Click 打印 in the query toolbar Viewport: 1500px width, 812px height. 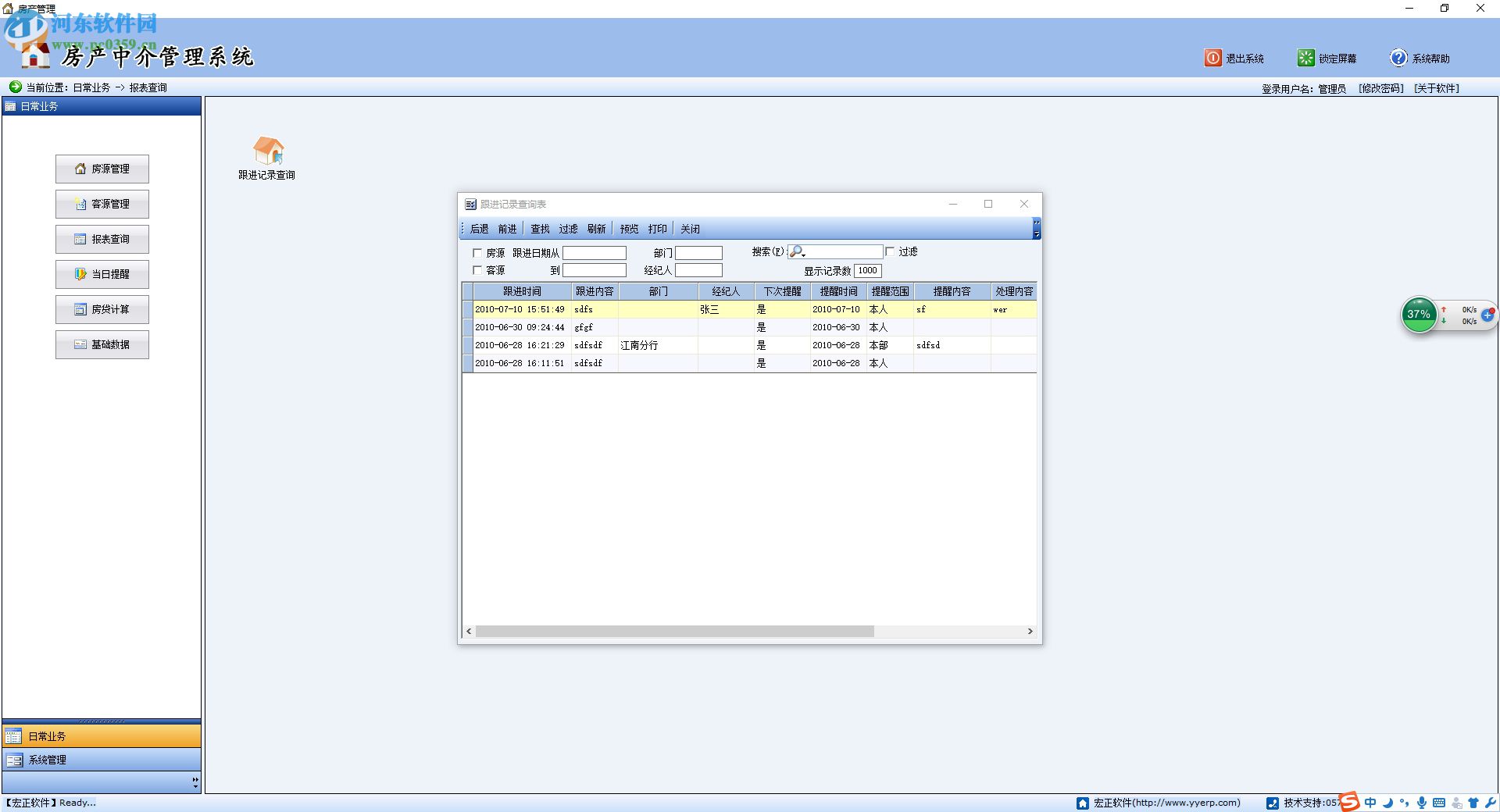657,229
